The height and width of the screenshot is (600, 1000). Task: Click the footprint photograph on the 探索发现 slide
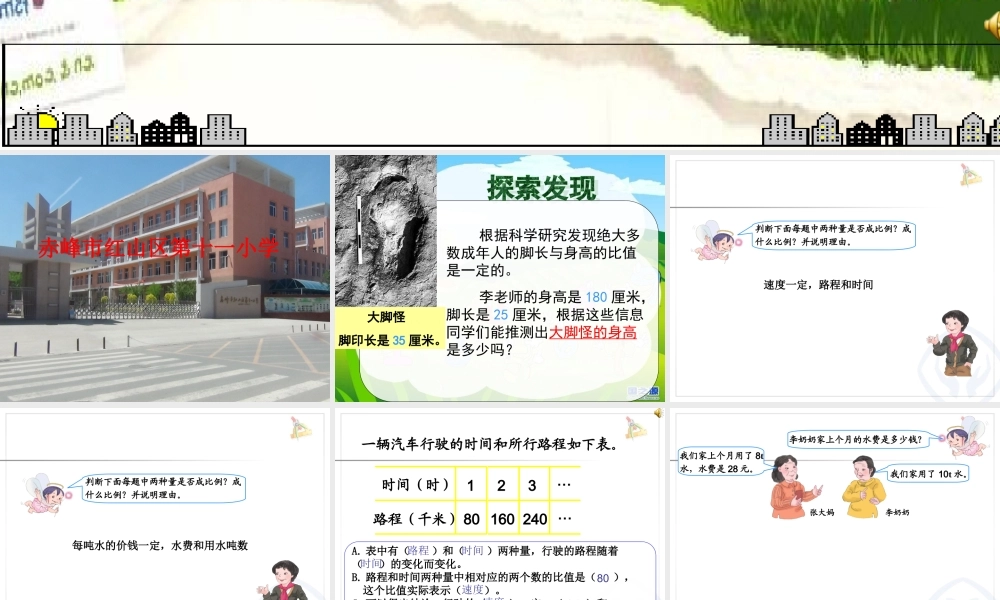pos(386,231)
